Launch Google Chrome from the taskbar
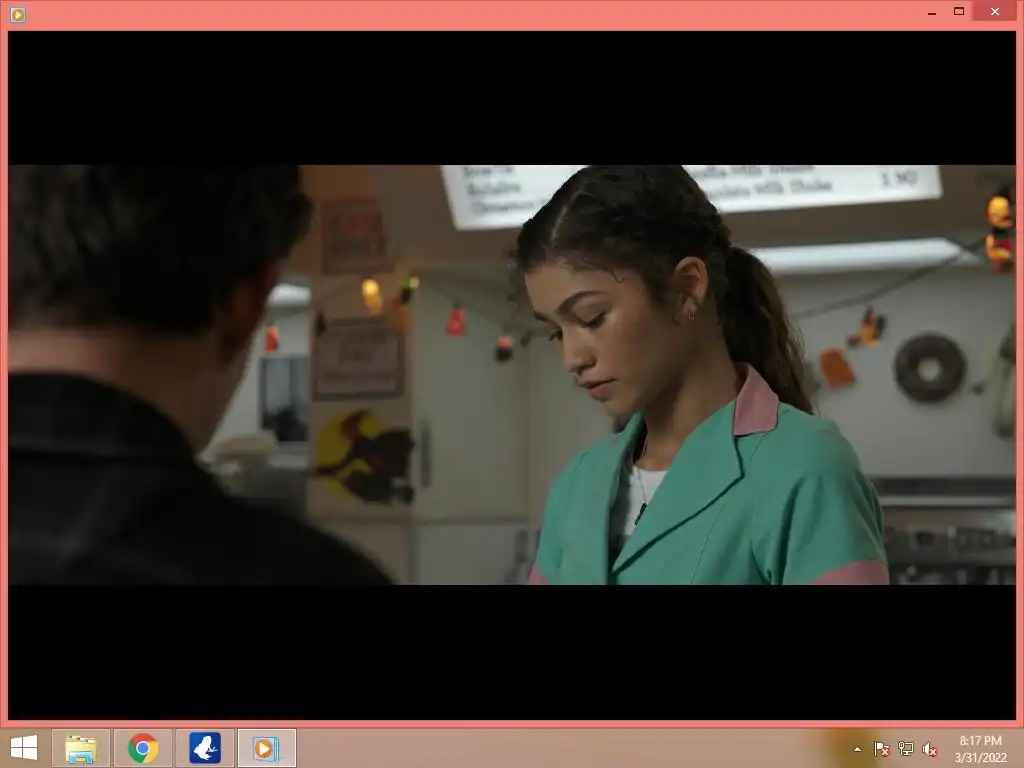 pyautogui.click(x=143, y=748)
